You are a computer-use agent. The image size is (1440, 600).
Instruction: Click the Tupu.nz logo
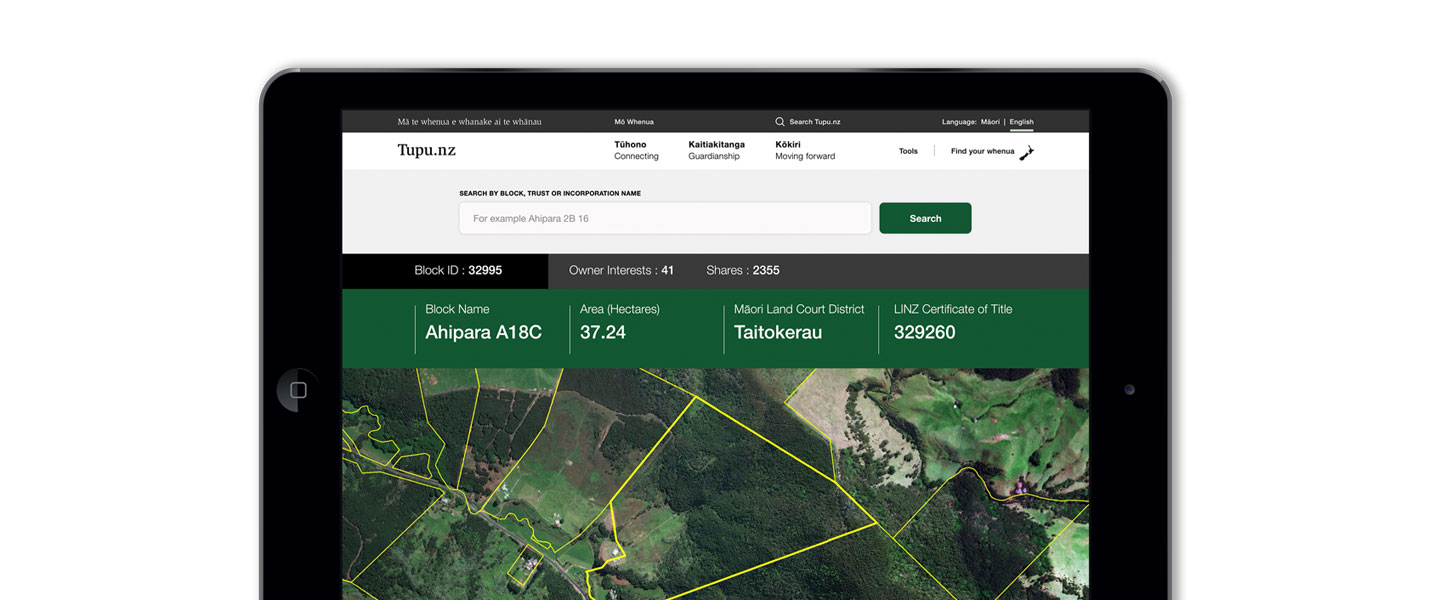[425, 150]
